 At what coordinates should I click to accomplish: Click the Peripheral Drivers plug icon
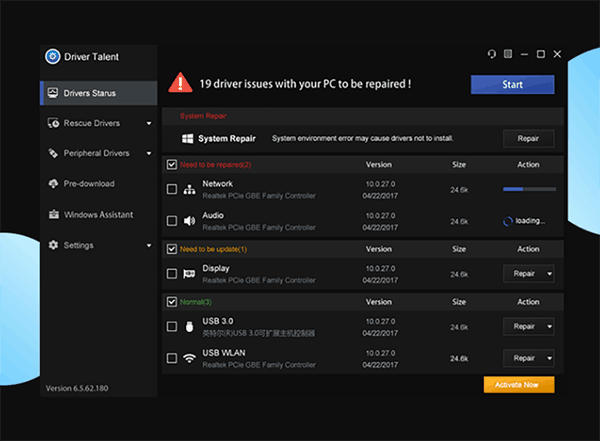(x=53, y=153)
